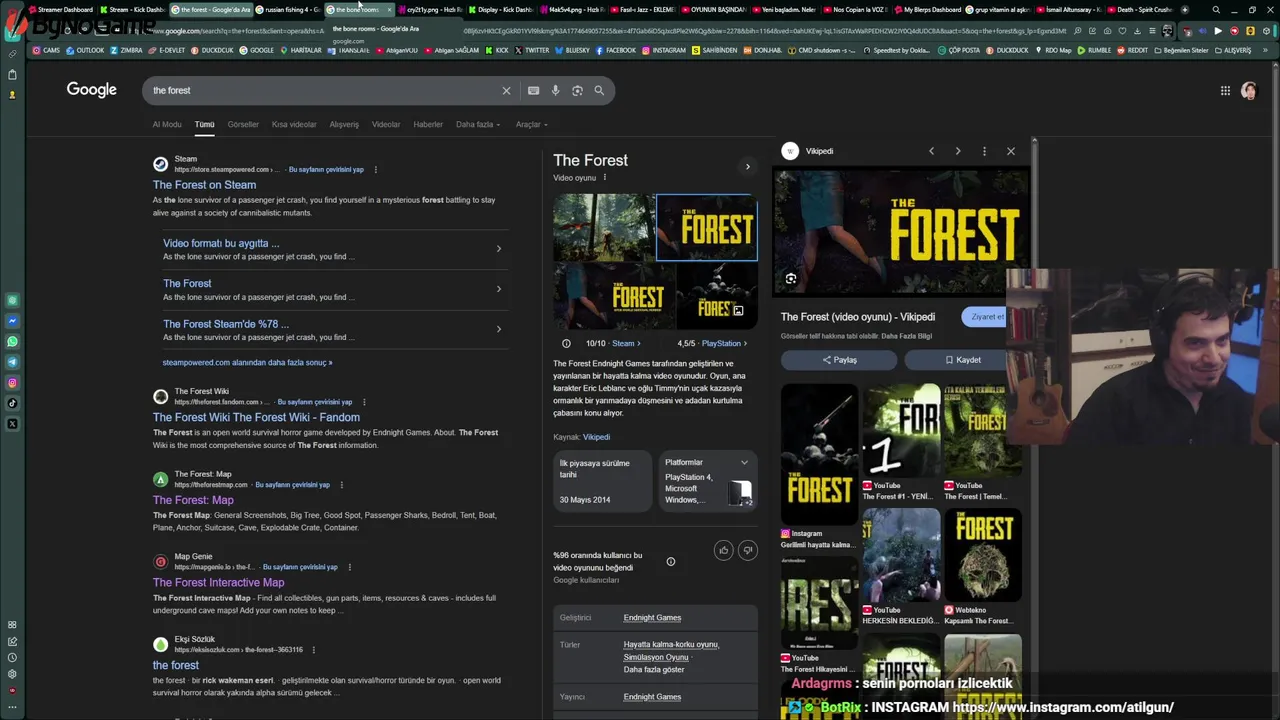Open the workspaces grid icon in the sidebar
Image resolution: width=1280 pixels, height=720 pixels.
click(x=12, y=625)
